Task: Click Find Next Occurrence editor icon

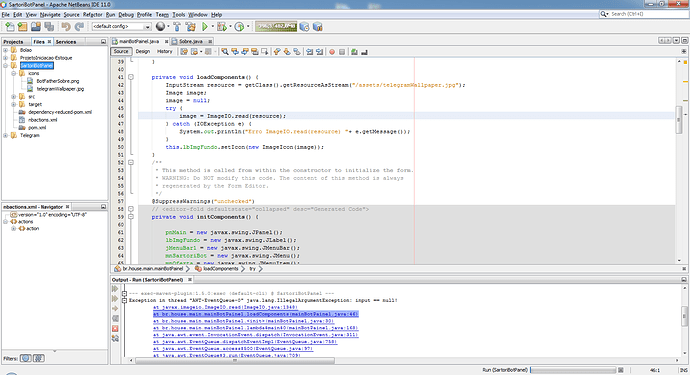Action: (245, 52)
